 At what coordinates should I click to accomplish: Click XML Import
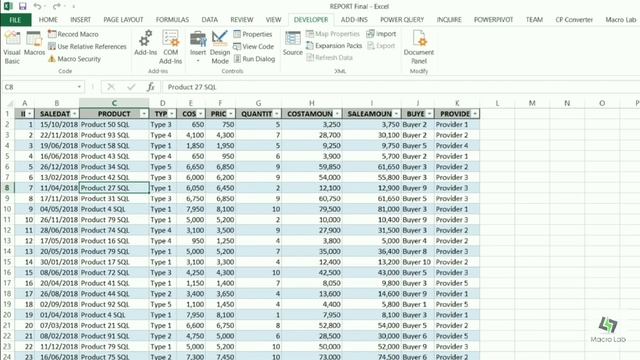coord(381,34)
